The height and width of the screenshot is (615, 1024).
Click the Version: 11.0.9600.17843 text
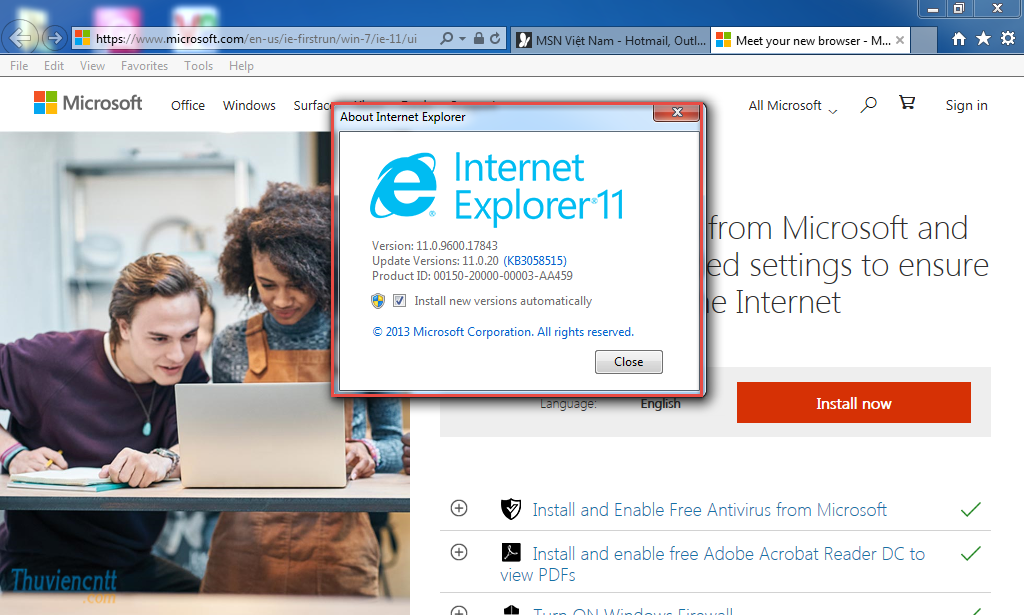click(434, 245)
